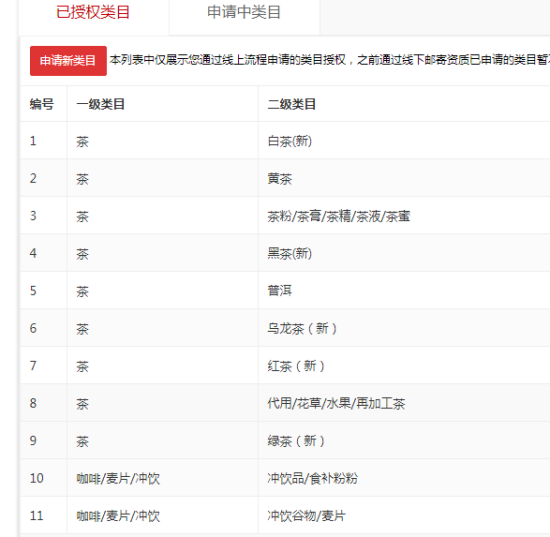Select the 编号 column header
The image size is (550, 537).
tap(42, 104)
